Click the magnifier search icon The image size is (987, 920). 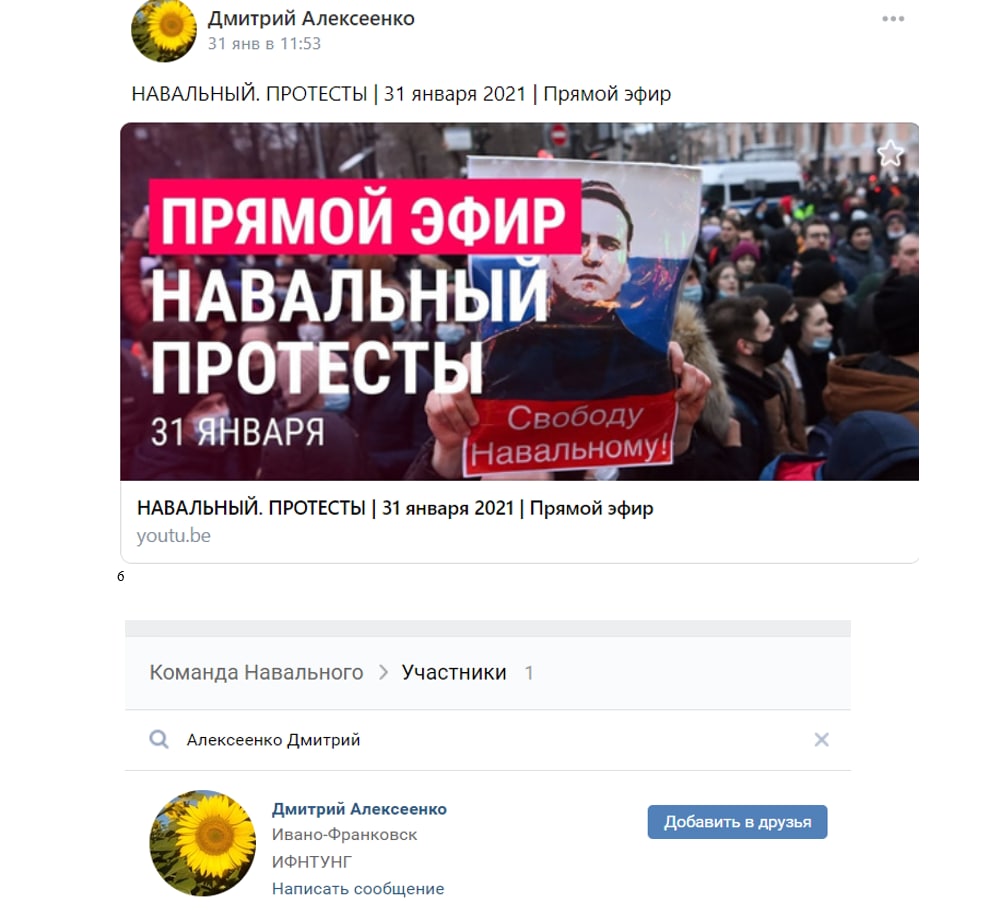tap(159, 739)
